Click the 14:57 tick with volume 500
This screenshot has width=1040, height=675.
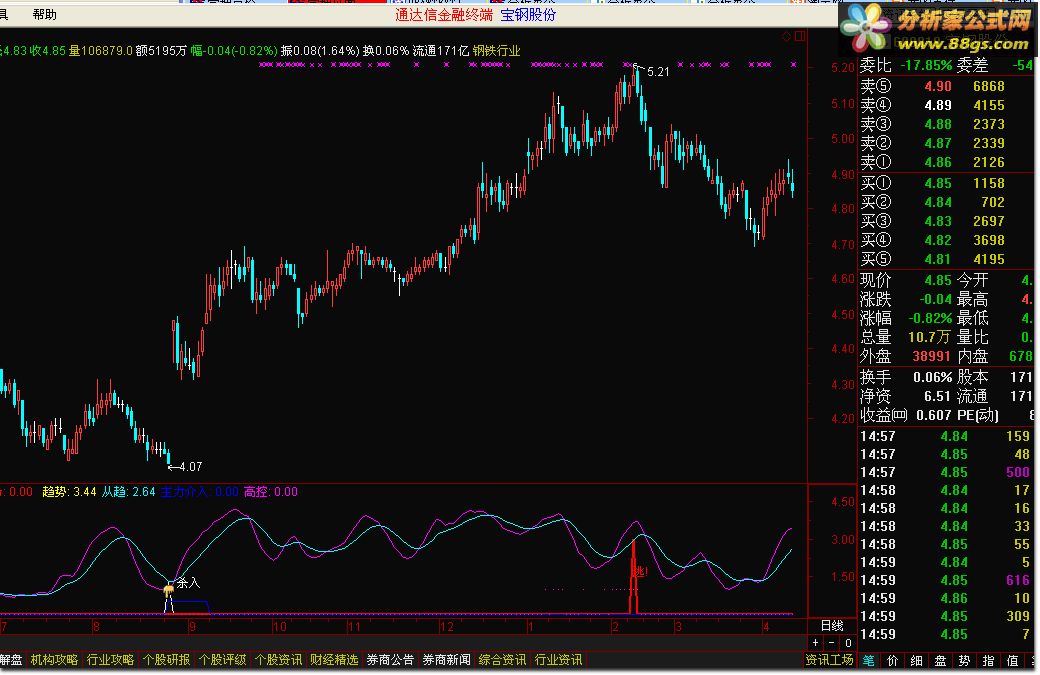(946, 472)
